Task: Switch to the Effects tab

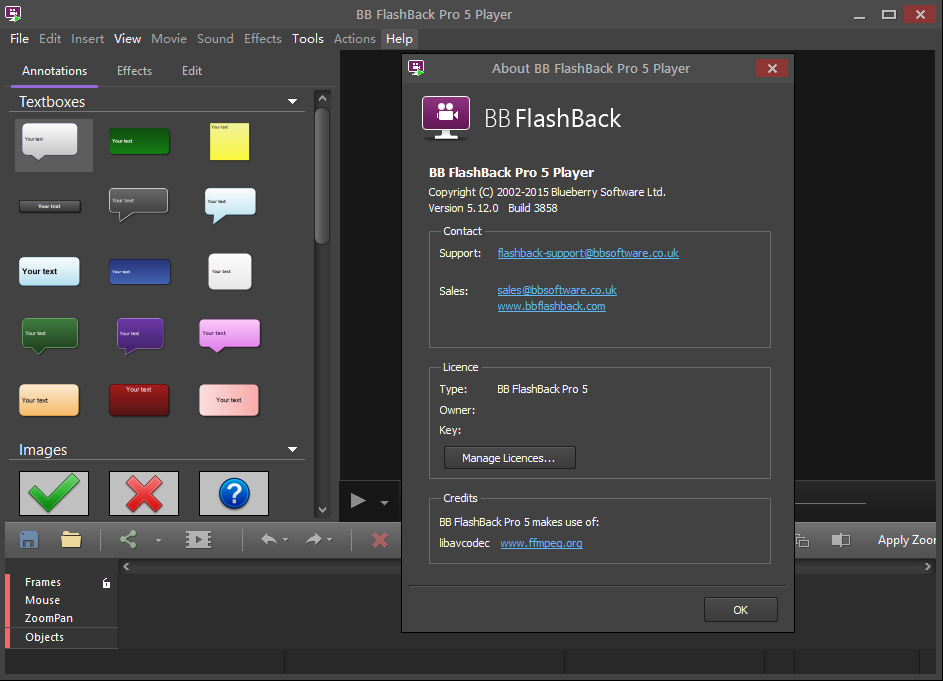Action: pos(134,71)
